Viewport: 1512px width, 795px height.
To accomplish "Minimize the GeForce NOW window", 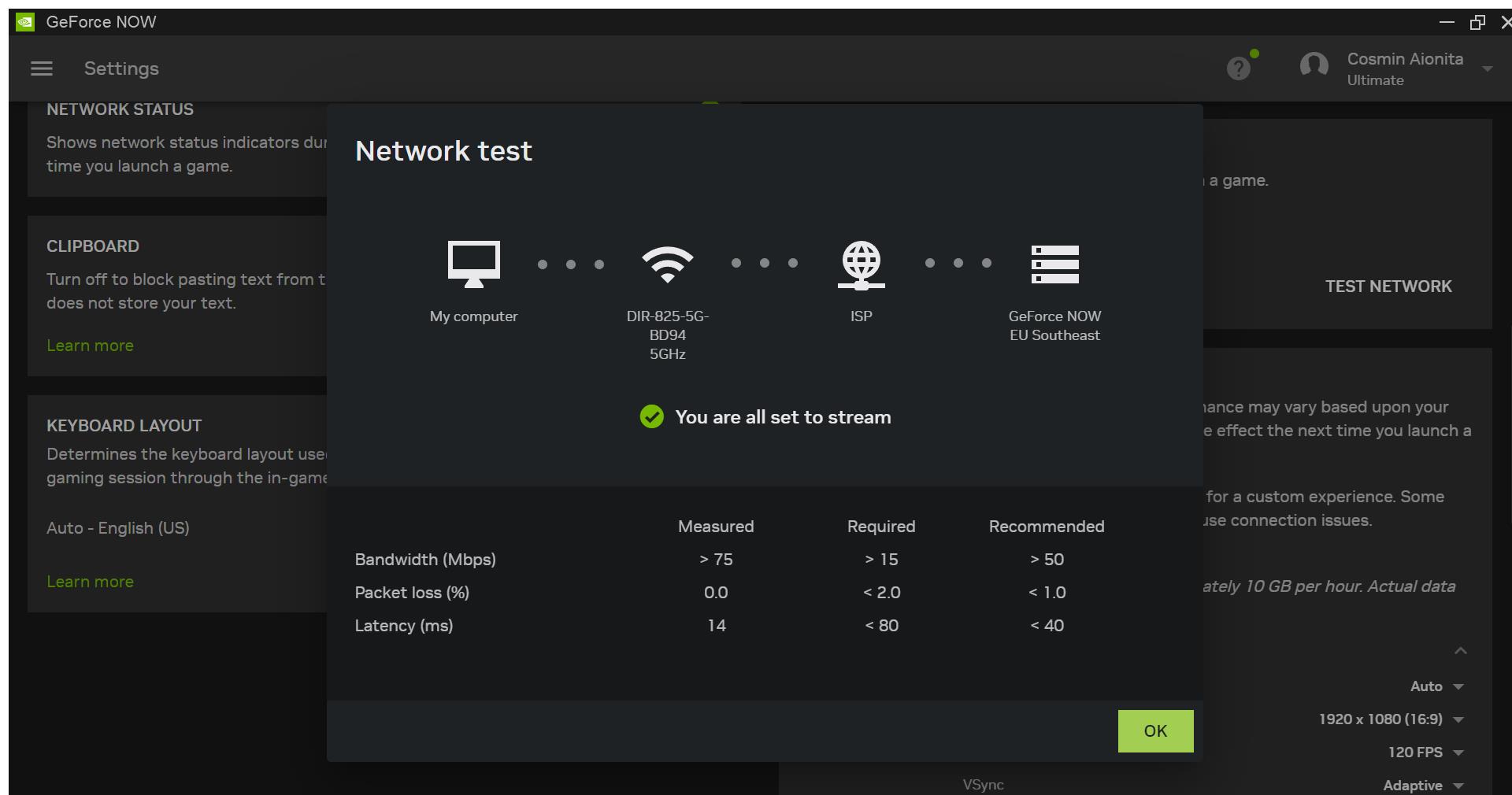I will click(x=1447, y=22).
